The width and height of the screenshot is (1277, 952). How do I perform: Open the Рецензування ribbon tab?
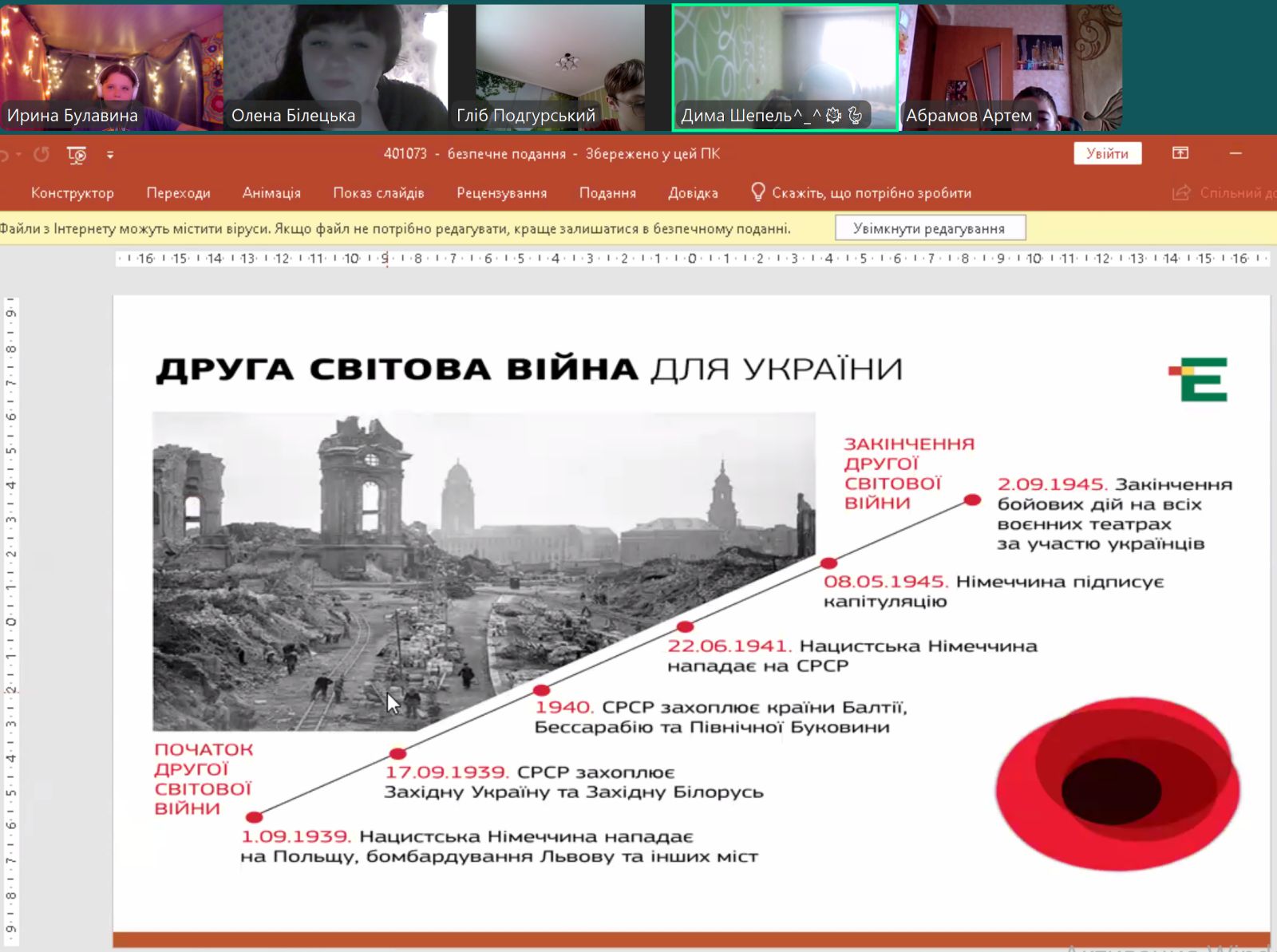click(x=502, y=193)
